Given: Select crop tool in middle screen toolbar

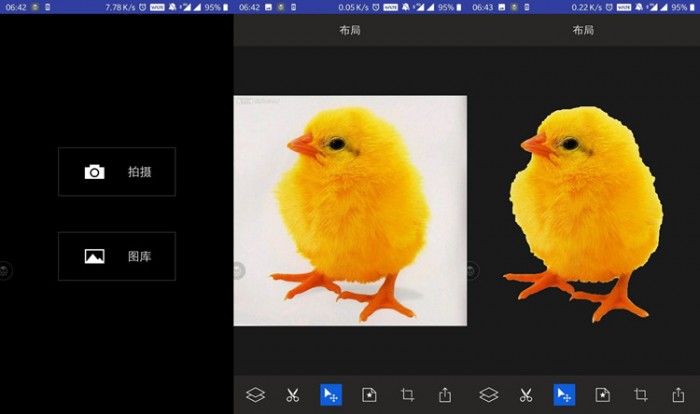Looking at the screenshot, I should [407, 395].
